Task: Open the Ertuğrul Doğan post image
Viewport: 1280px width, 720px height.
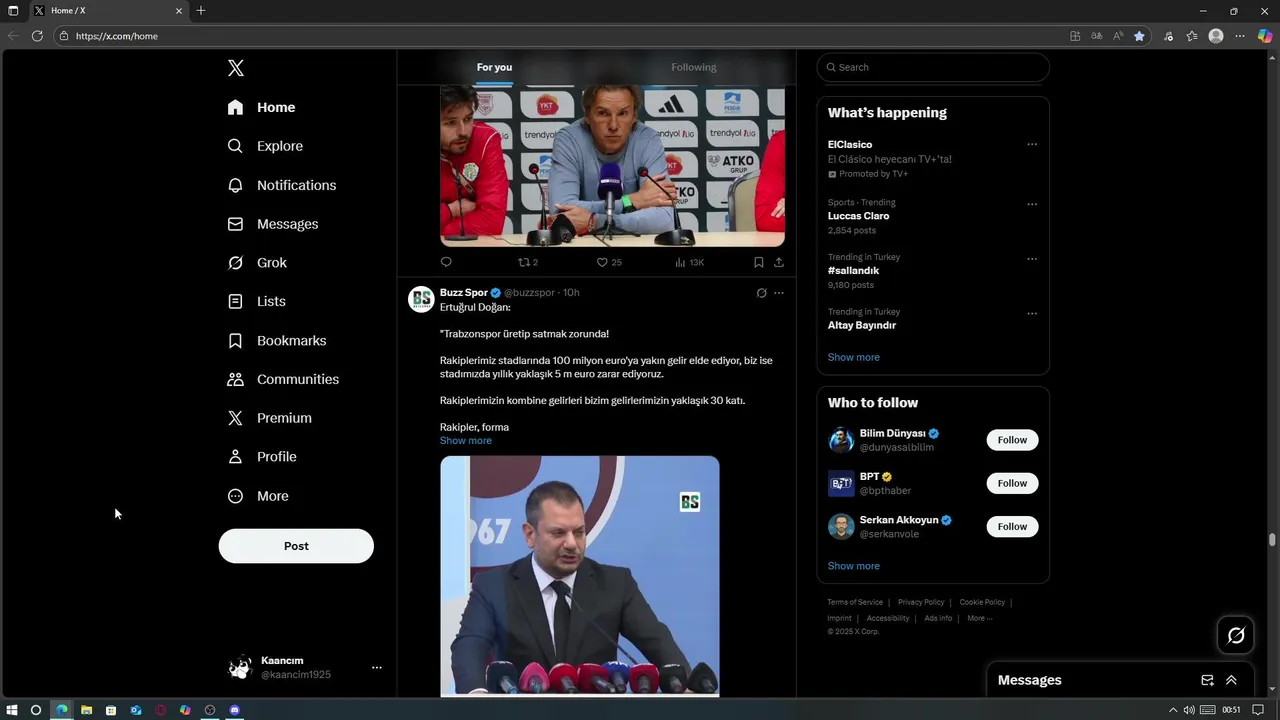Action: (x=580, y=576)
